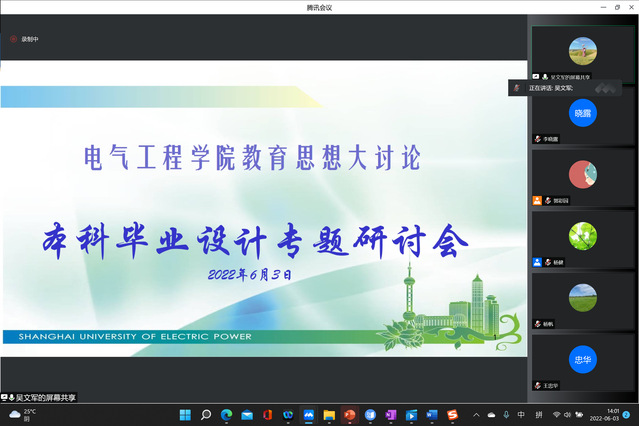639x426 pixels.
Task: Click the Wi-Fi network icon in the tray
Action: (555, 414)
